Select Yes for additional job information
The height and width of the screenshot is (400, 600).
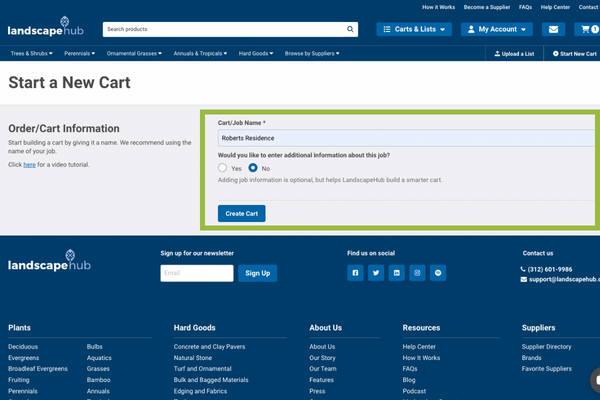[222, 168]
